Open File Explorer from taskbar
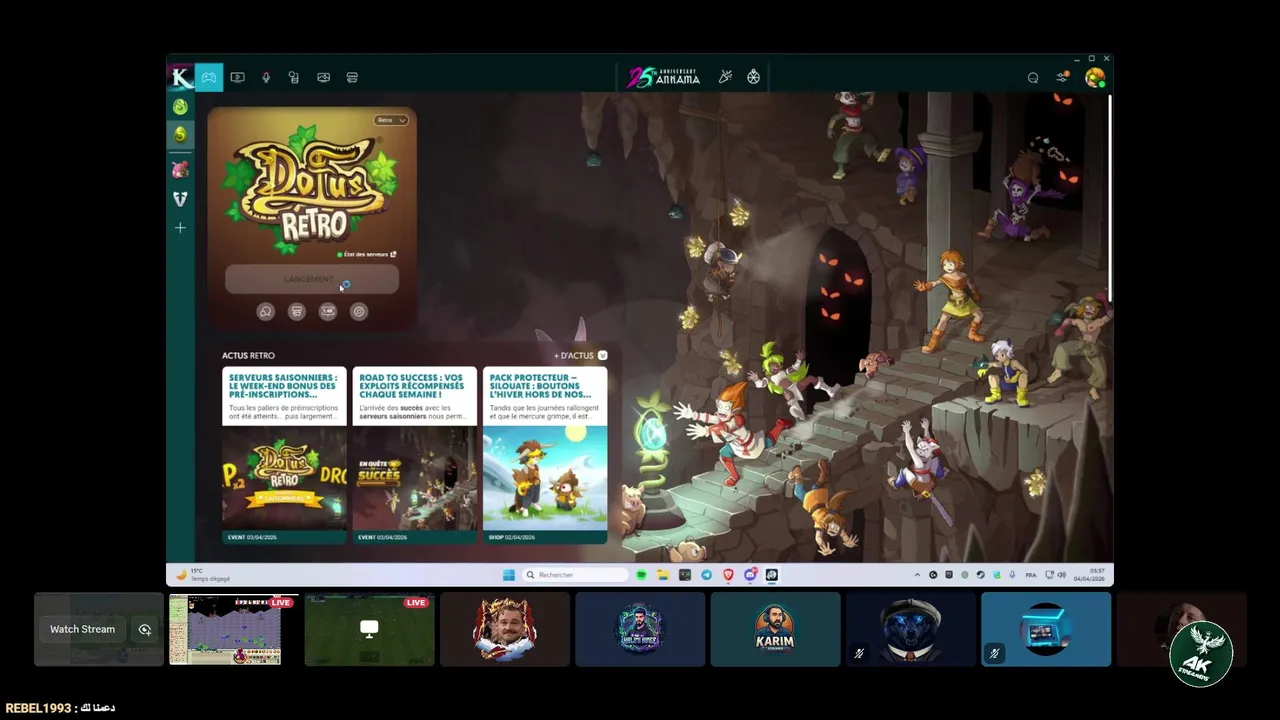 [663, 575]
